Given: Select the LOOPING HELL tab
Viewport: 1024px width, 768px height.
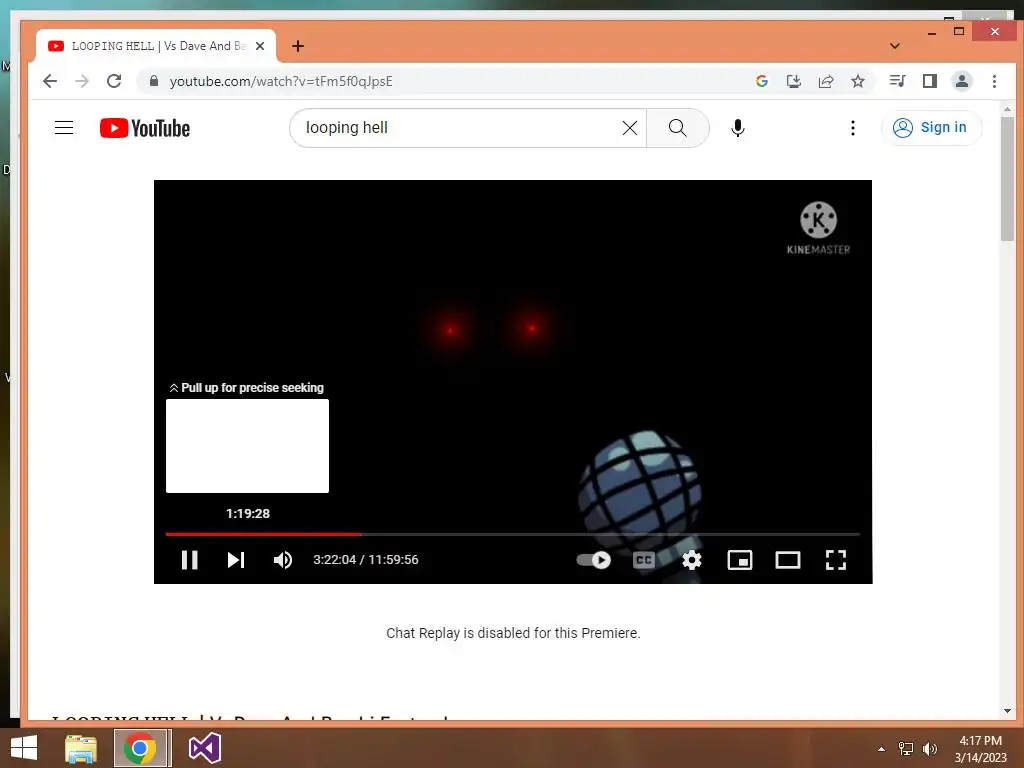Looking at the screenshot, I should click(x=155, y=46).
